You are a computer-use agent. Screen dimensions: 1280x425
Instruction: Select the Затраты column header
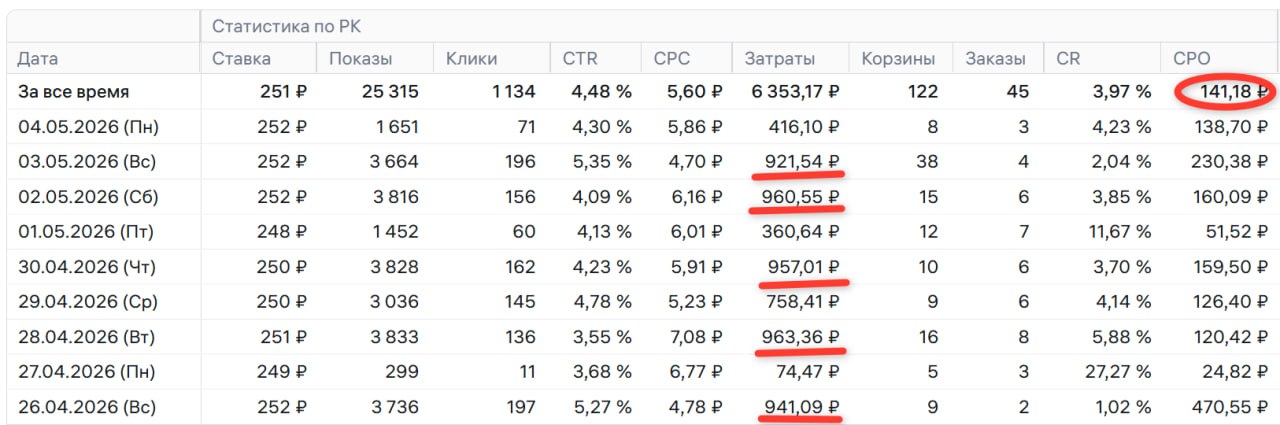779,59
